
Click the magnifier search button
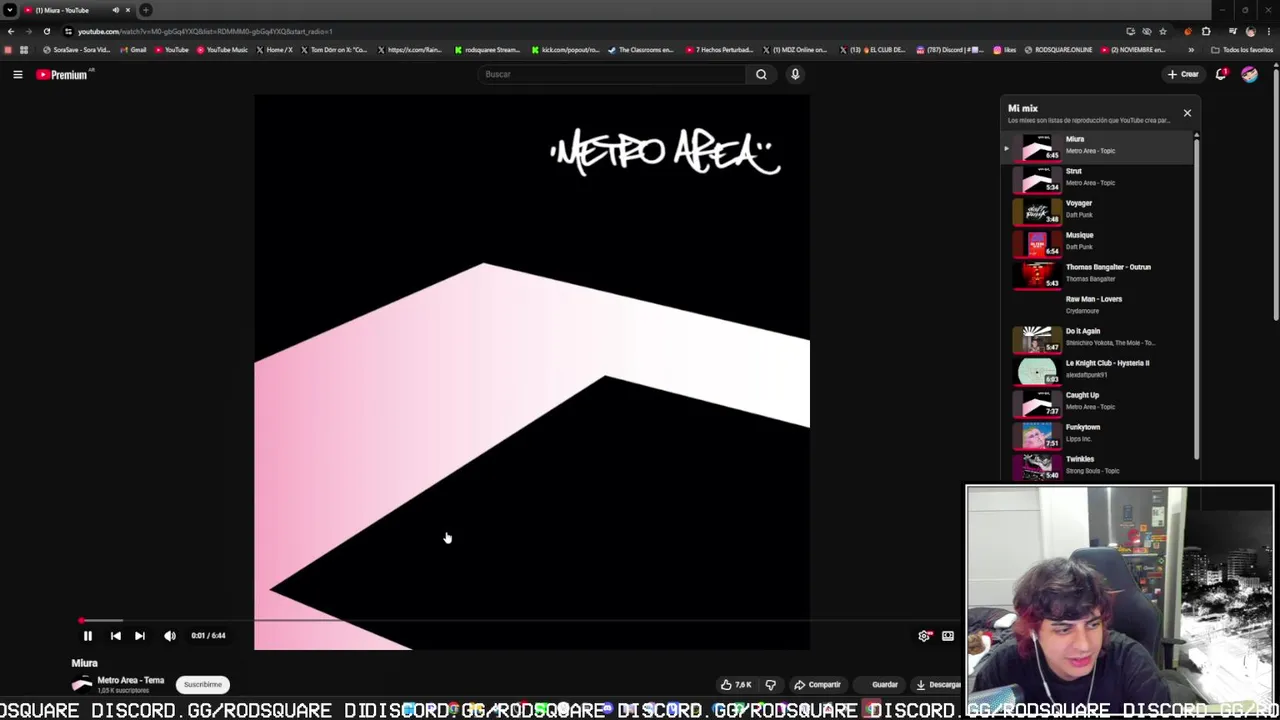coord(761,74)
